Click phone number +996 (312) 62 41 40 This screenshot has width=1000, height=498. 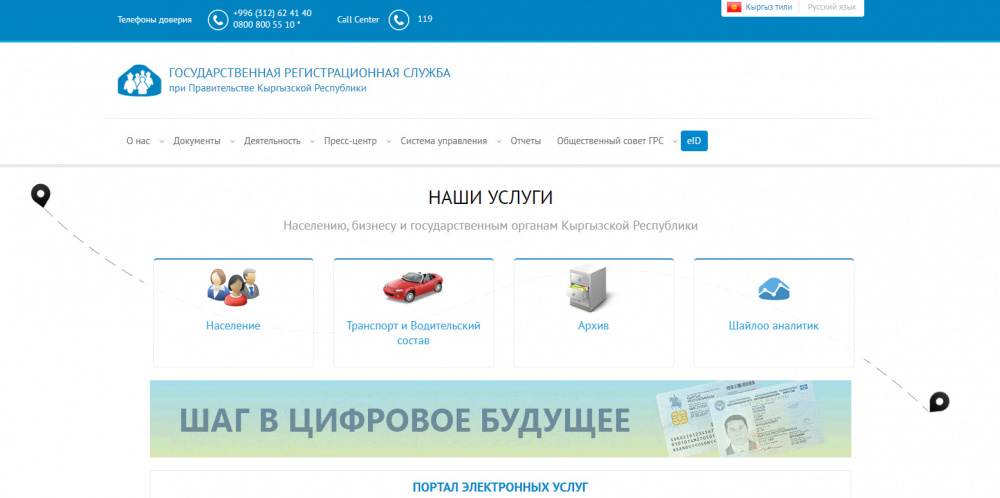point(272,13)
